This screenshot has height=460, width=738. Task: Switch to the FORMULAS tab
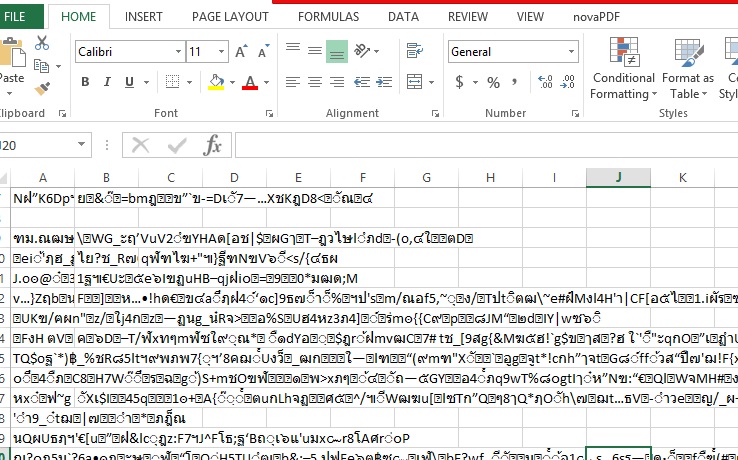tap(329, 17)
